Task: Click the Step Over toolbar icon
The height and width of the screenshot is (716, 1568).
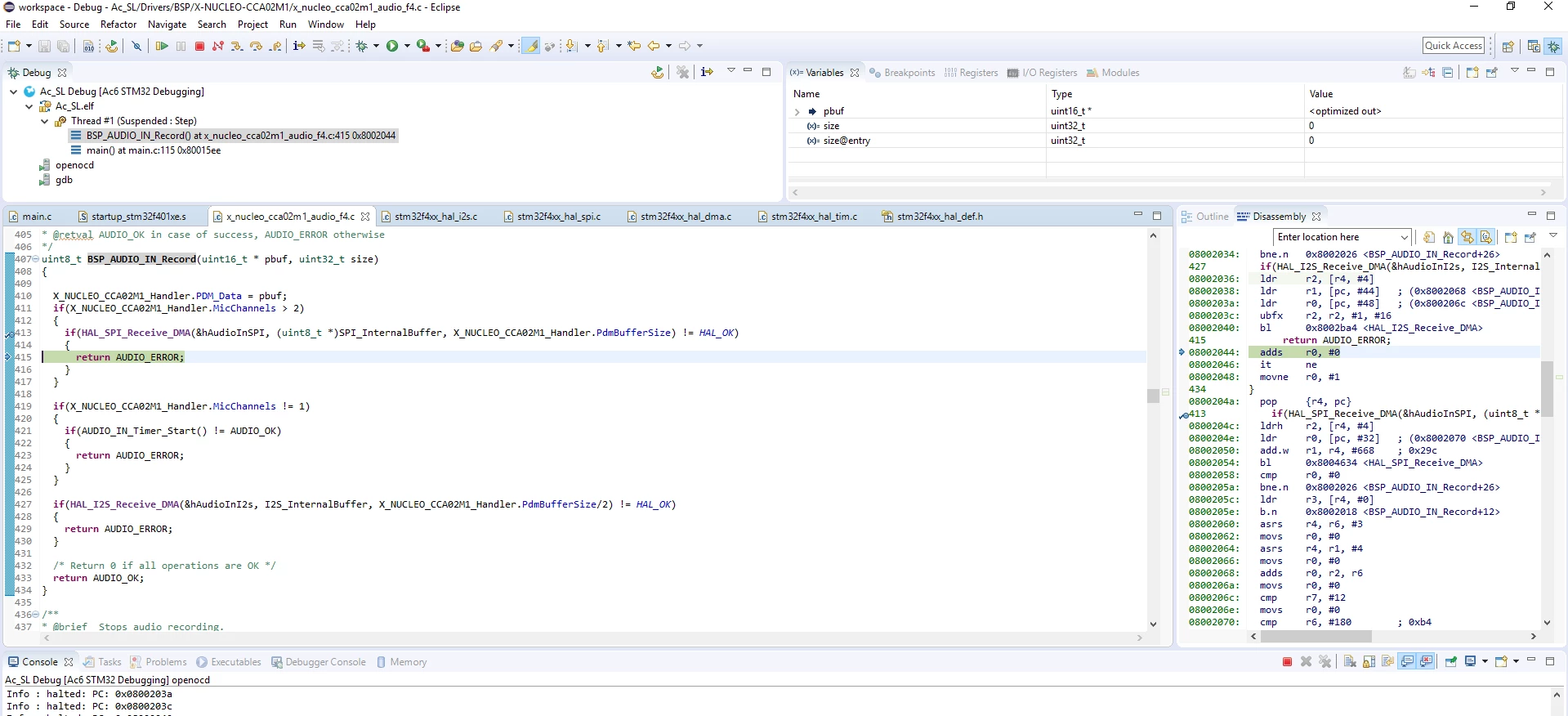Action: [x=256, y=46]
